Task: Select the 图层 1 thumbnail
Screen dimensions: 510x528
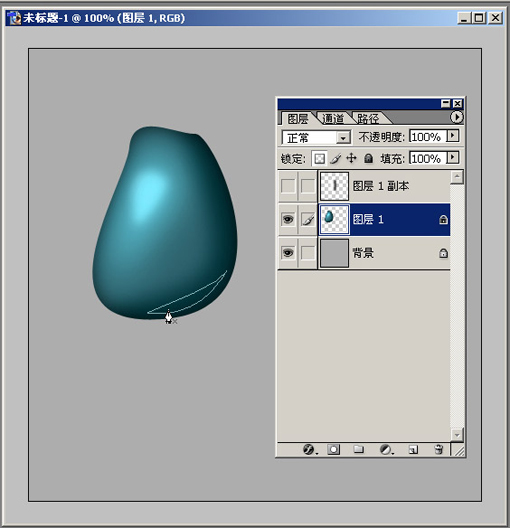Action: (x=334, y=220)
